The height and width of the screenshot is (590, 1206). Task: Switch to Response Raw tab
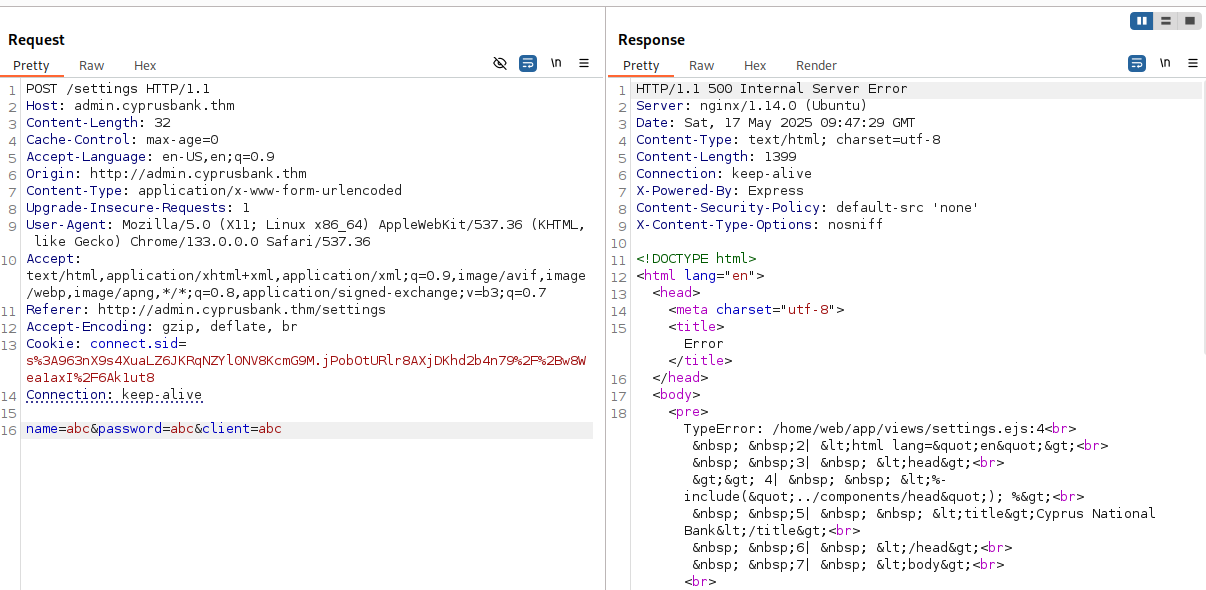coord(702,66)
